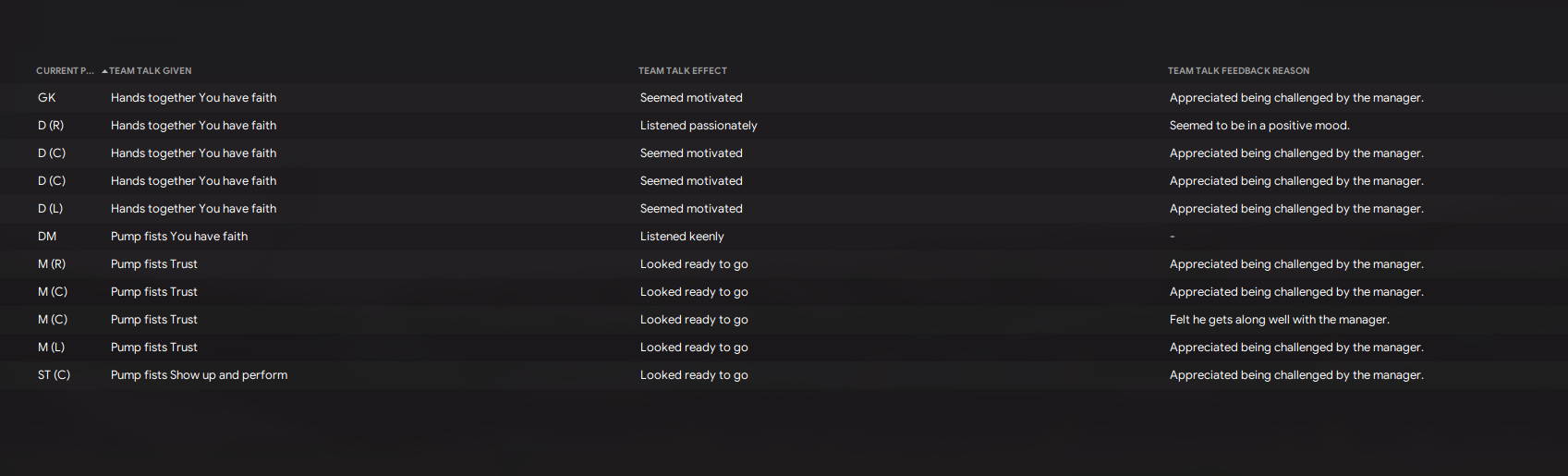Sort by Team Talk Feedback Reason header

[x=1238, y=71]
